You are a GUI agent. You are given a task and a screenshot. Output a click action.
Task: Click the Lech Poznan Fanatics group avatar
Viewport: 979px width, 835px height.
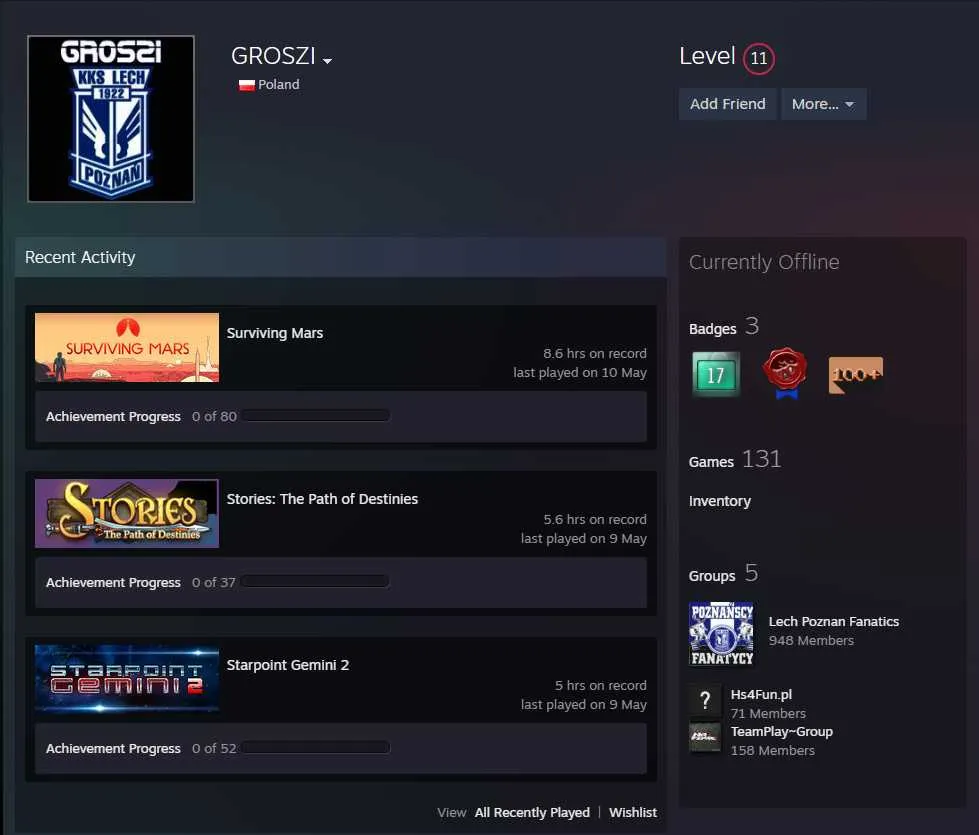coord(722,633)
